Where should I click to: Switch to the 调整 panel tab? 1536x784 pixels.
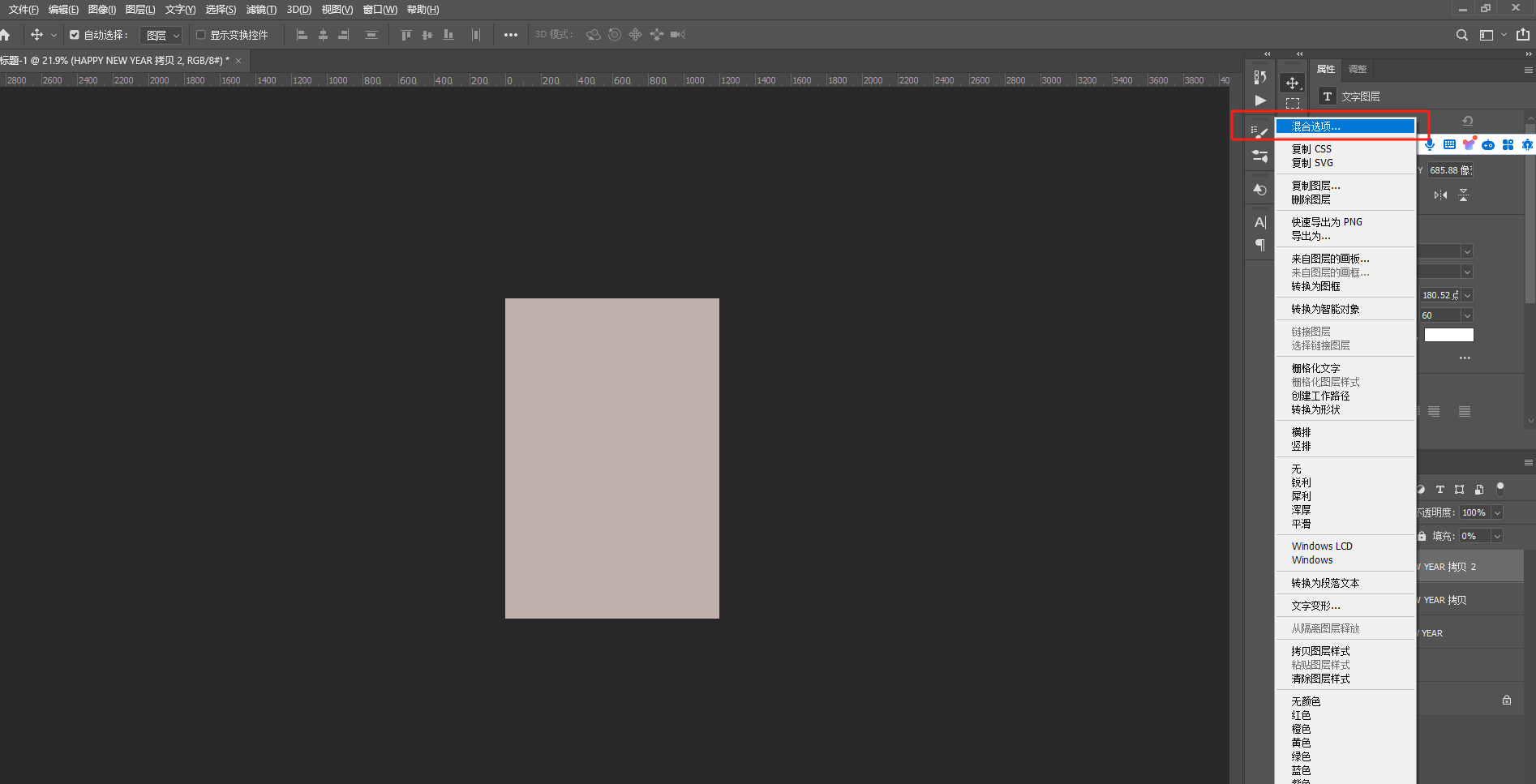[1358, 69]
